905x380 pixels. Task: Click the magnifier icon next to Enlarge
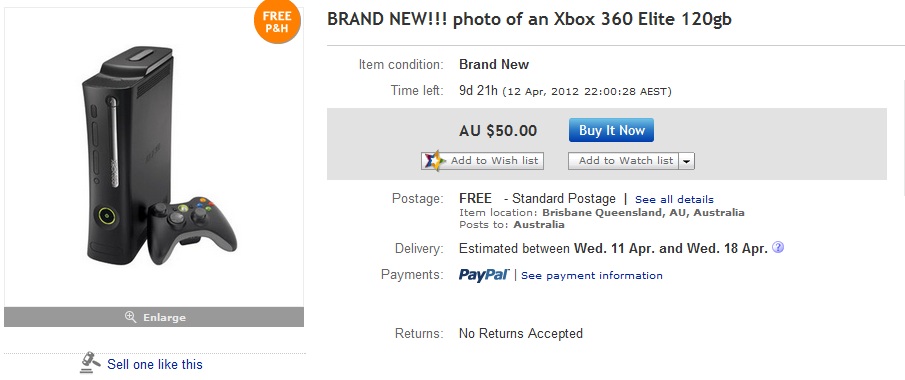[130, 316]
